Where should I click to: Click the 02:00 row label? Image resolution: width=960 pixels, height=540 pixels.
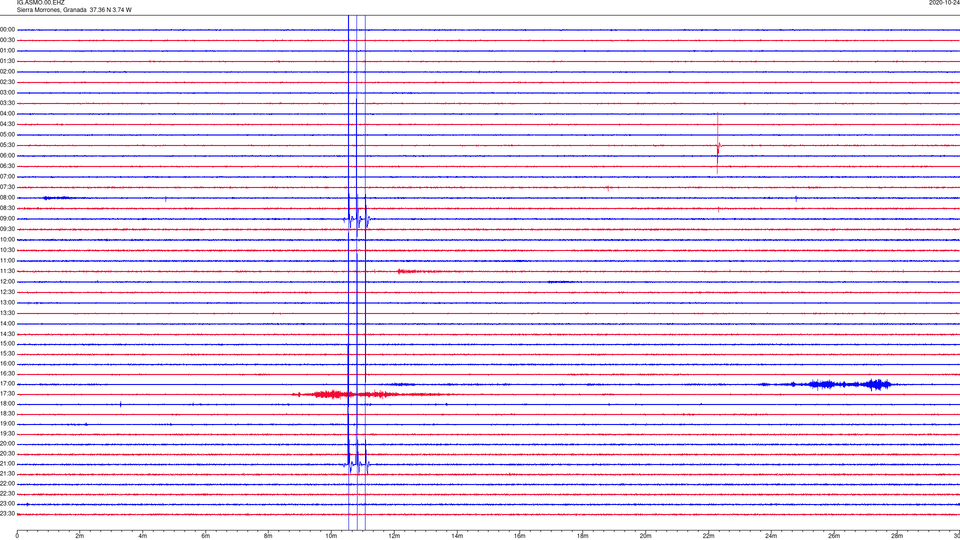pos(7,71)
